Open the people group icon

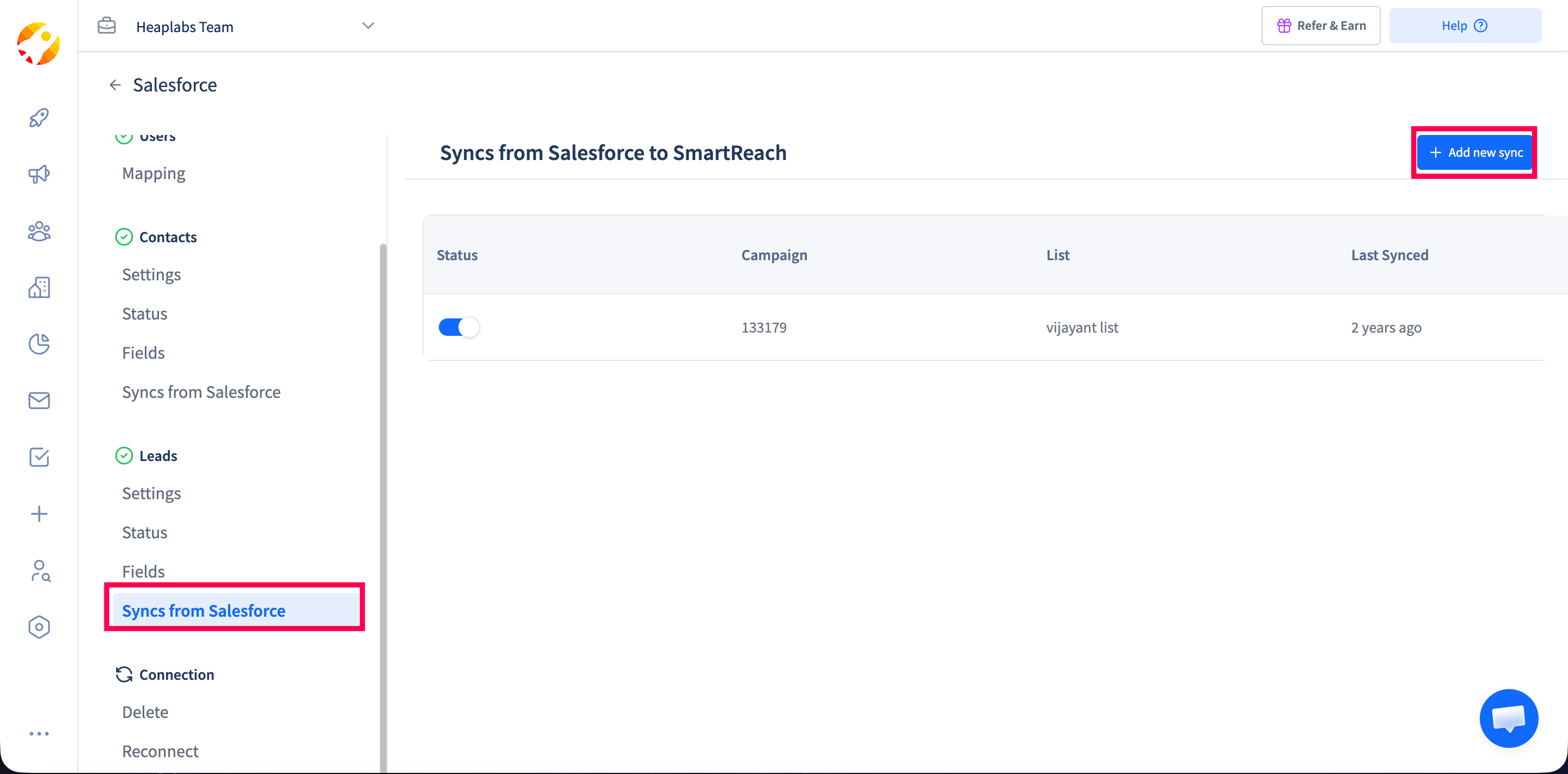pyautogui.click(x=39, y=231)
